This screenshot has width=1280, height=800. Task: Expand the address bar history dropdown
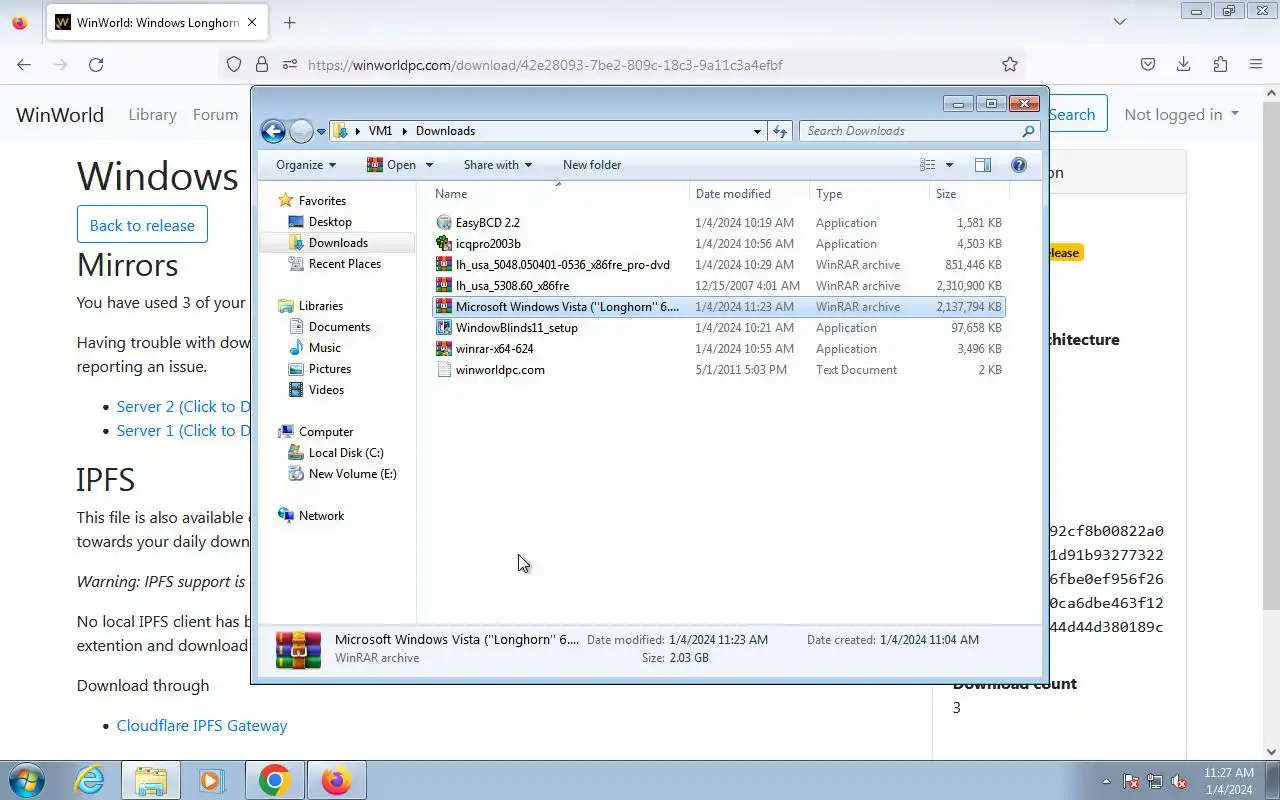(757, 131)
